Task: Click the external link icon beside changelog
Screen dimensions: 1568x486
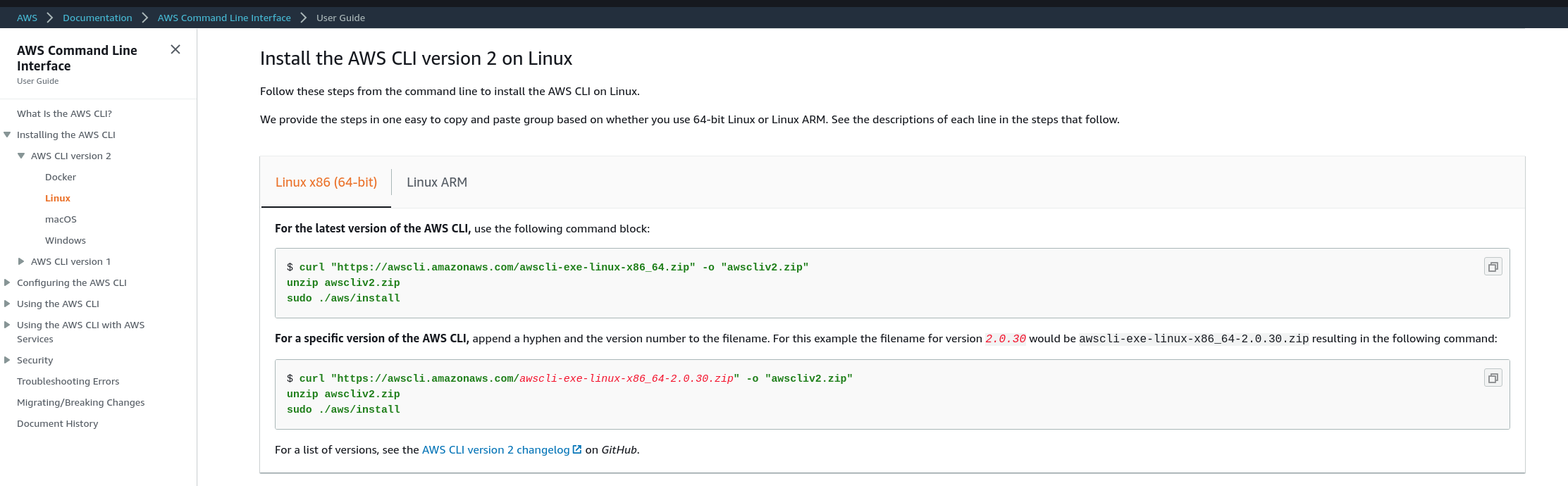Action: tap(577, 449)
